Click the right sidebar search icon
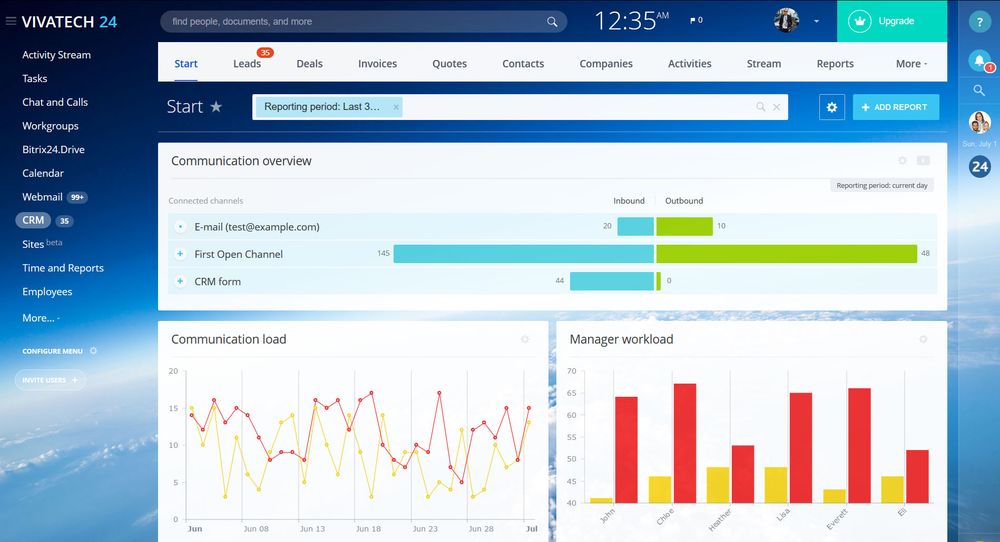 coord(979,91)
